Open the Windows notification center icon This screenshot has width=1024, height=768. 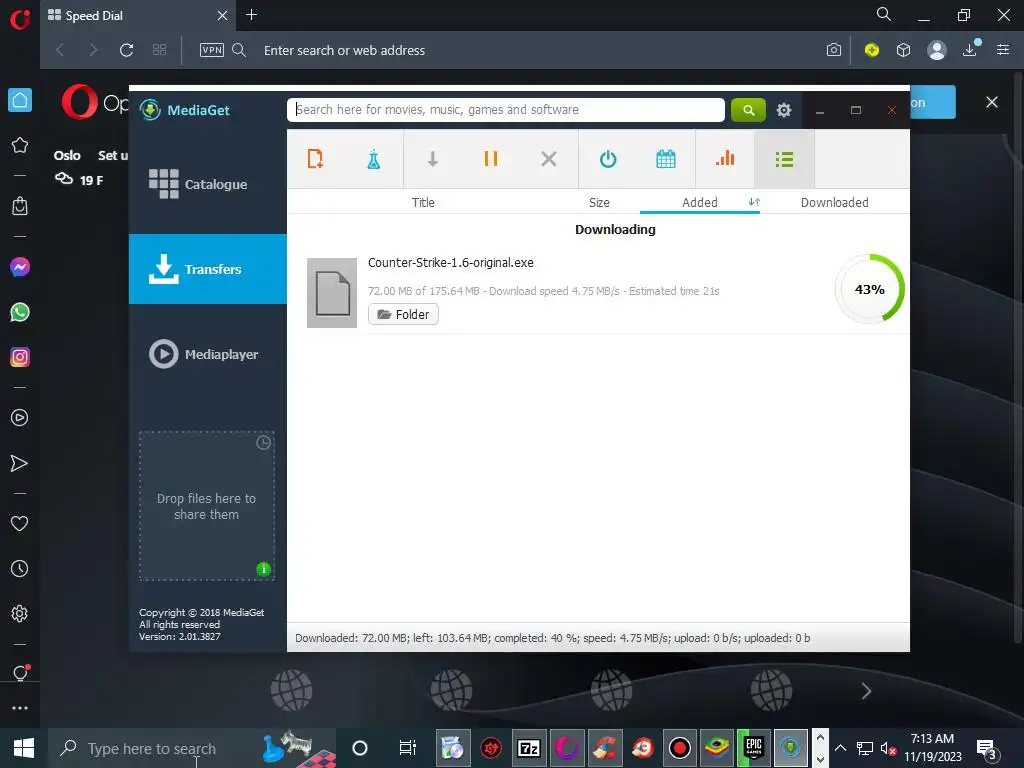coord(985,749)
